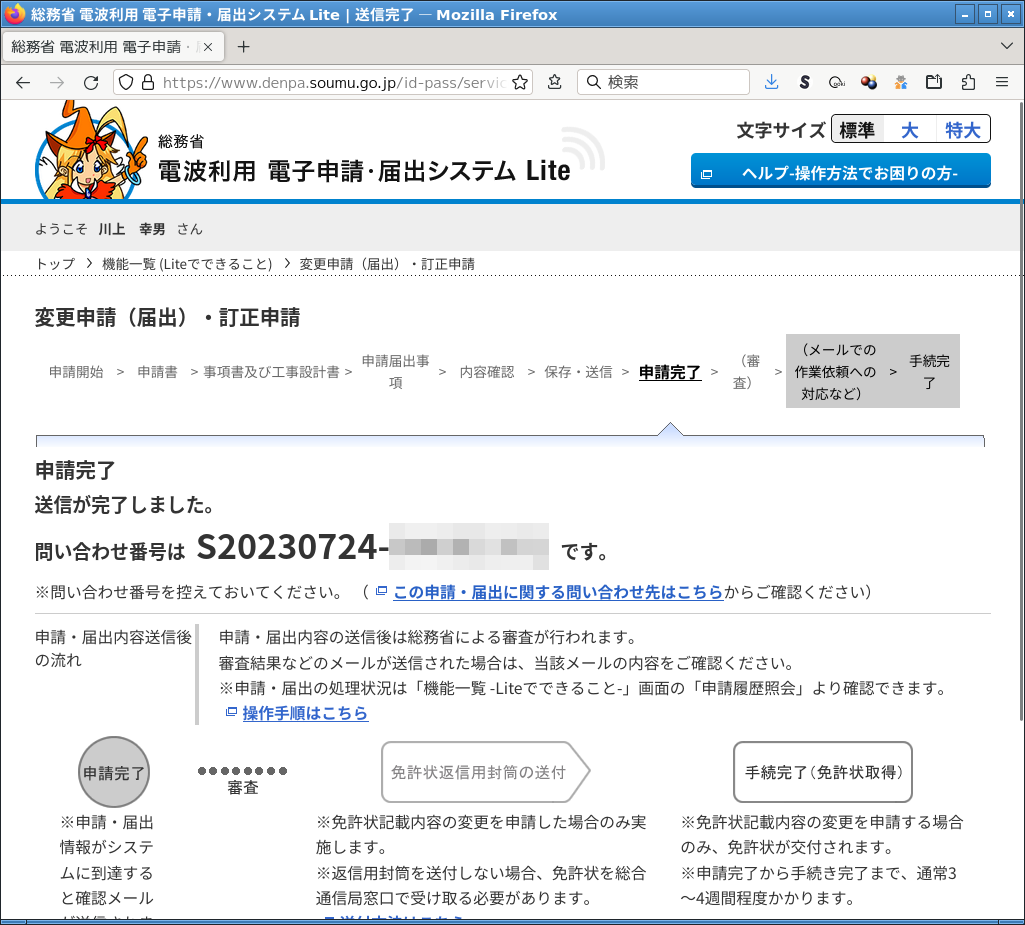The height and width of the screenshot is (925, 1025).
Task: Open the Firefox downloads panel
Action: click(x=771, y=82)
